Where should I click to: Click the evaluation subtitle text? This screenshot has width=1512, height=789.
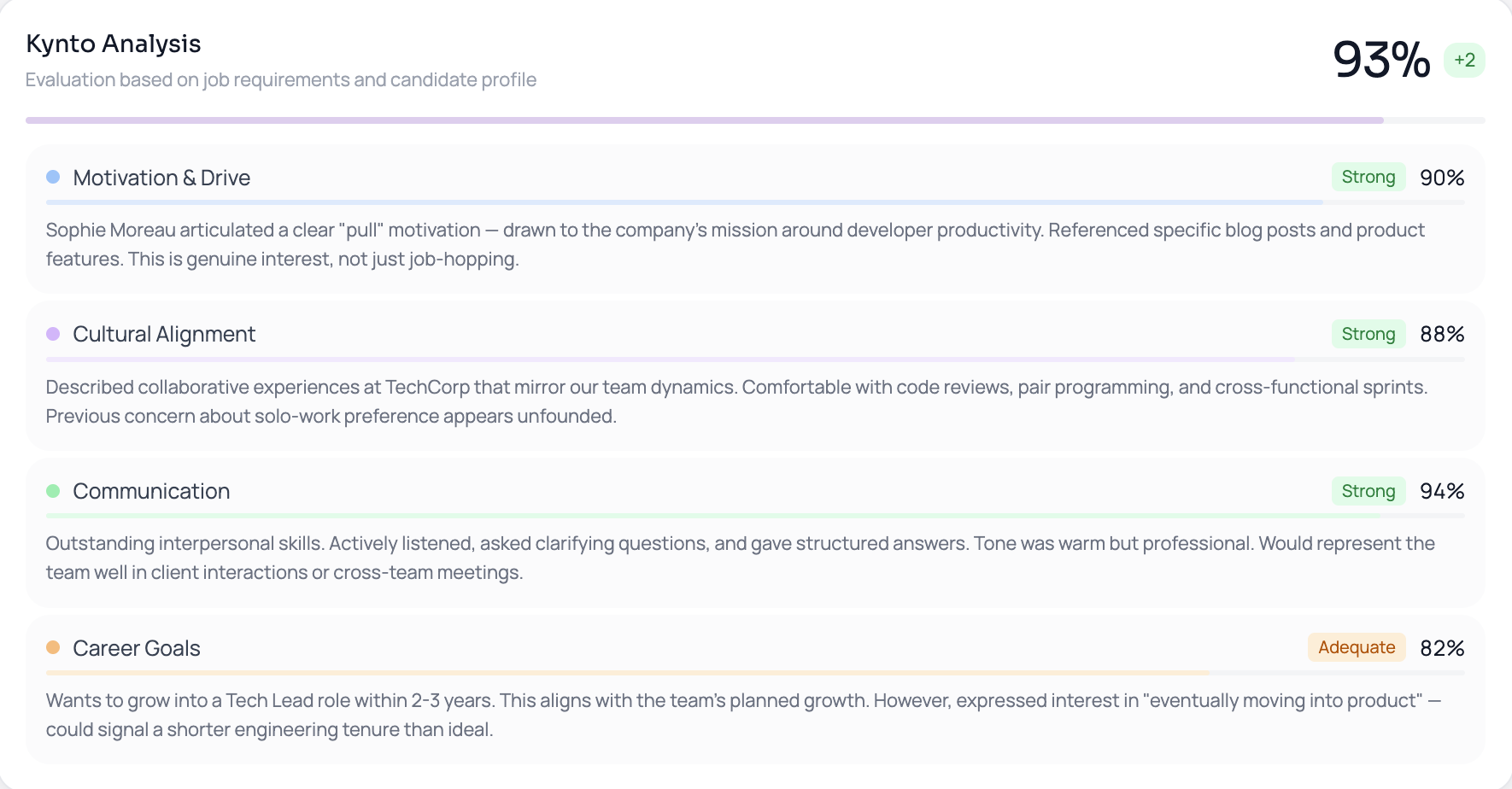point(281,79)
